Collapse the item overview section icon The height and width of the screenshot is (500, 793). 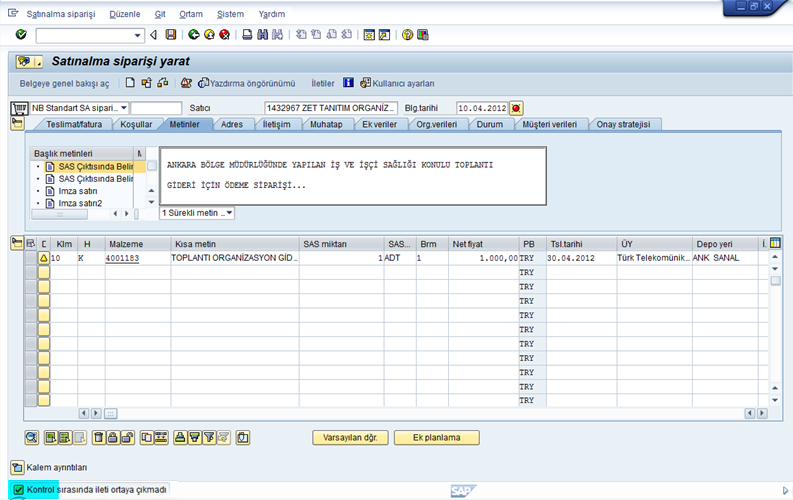click(x=17, y=243)
